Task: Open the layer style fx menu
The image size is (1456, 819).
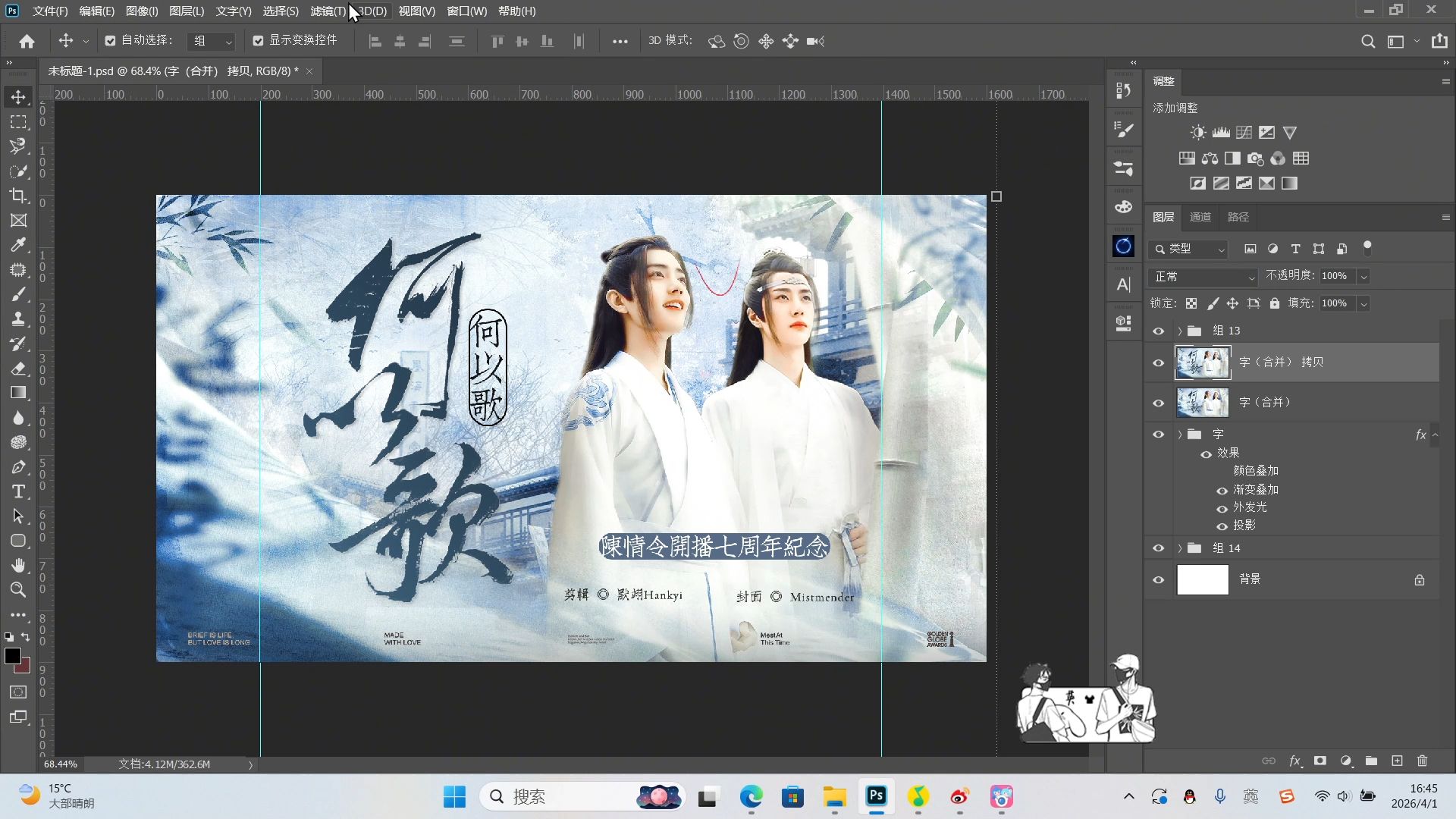Action: point(1295,761)
